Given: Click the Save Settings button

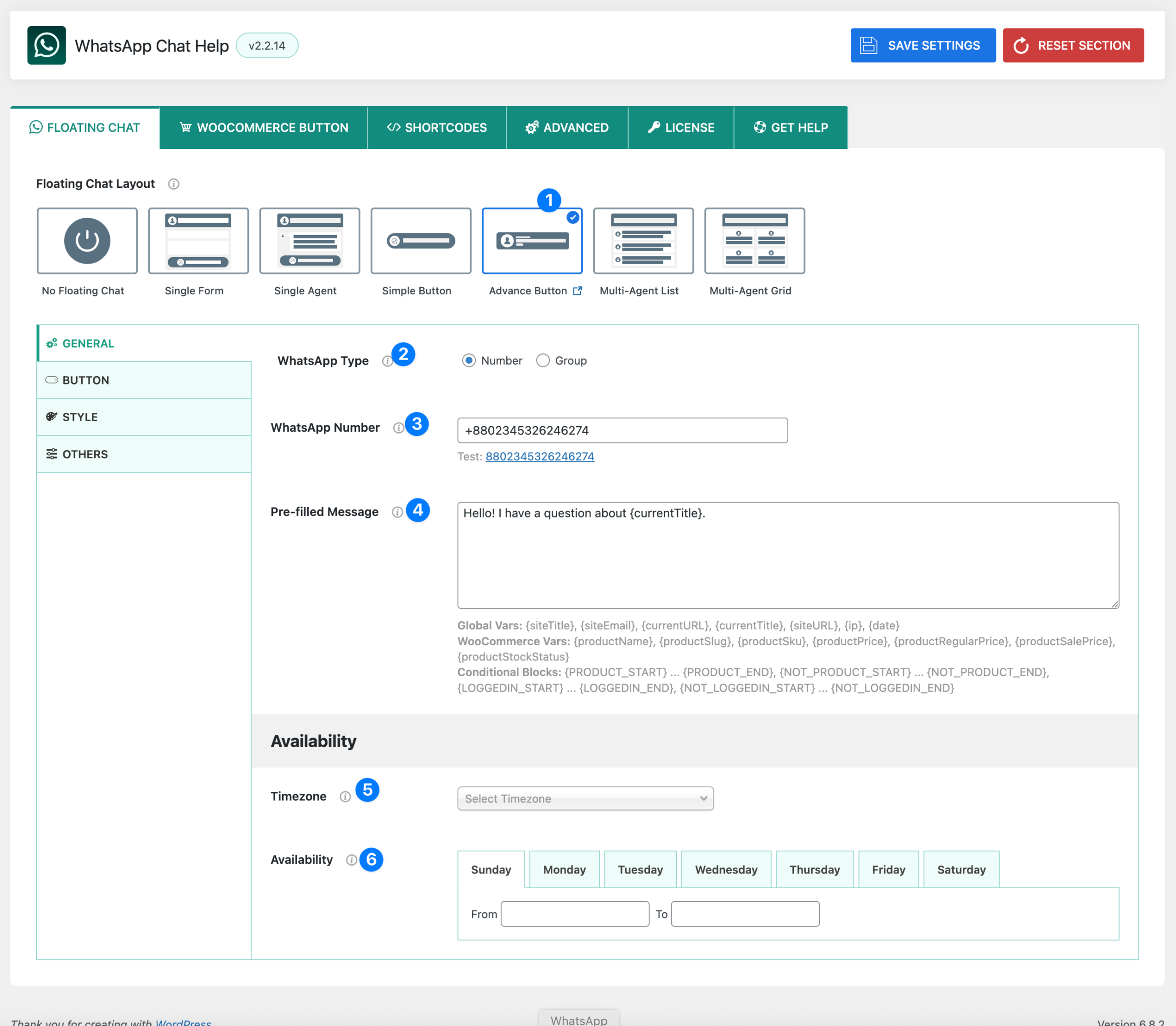Looking at the screenshot, I should (x=922, y=45).
